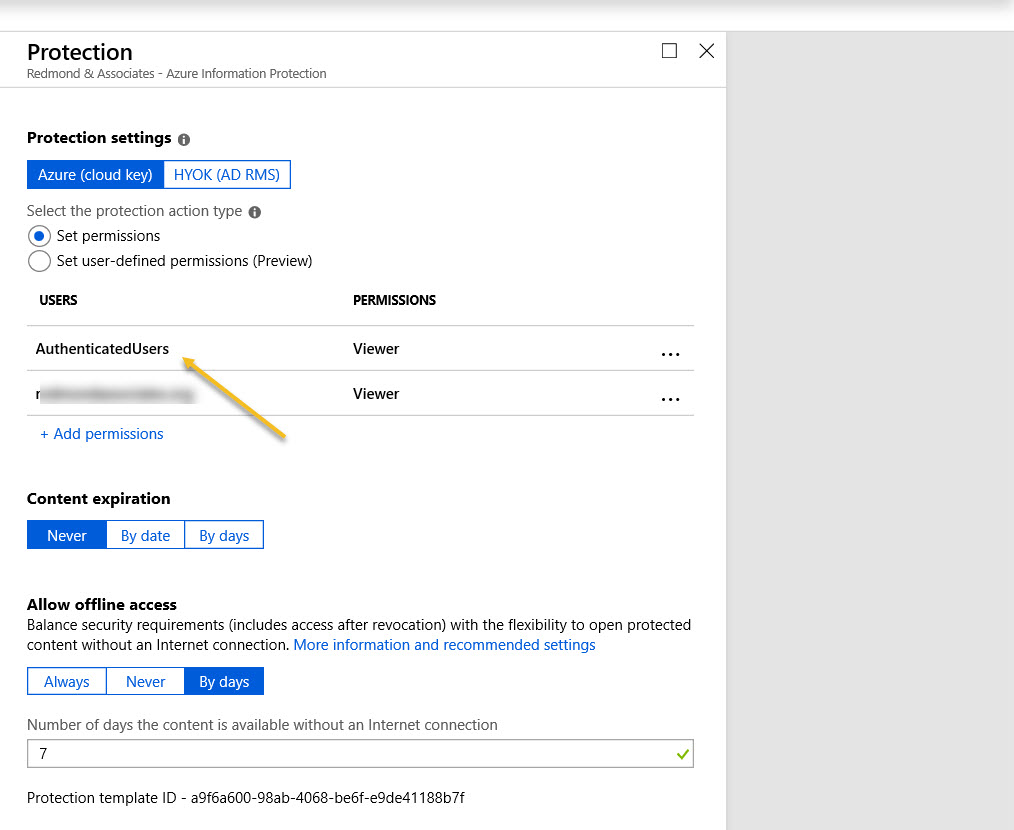This screenshot has height=830, width=1014.
Task: Close the Protection blade
Action: 707,50
